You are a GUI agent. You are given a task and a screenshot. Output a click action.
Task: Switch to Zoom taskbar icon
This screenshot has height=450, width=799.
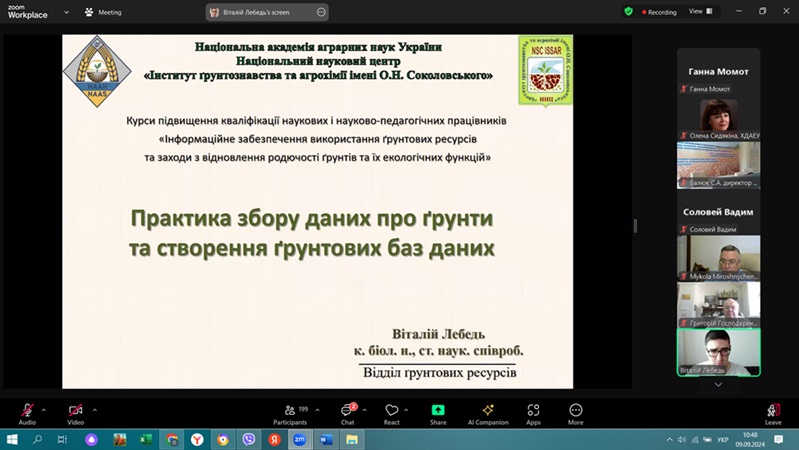[x=300, y=439]
